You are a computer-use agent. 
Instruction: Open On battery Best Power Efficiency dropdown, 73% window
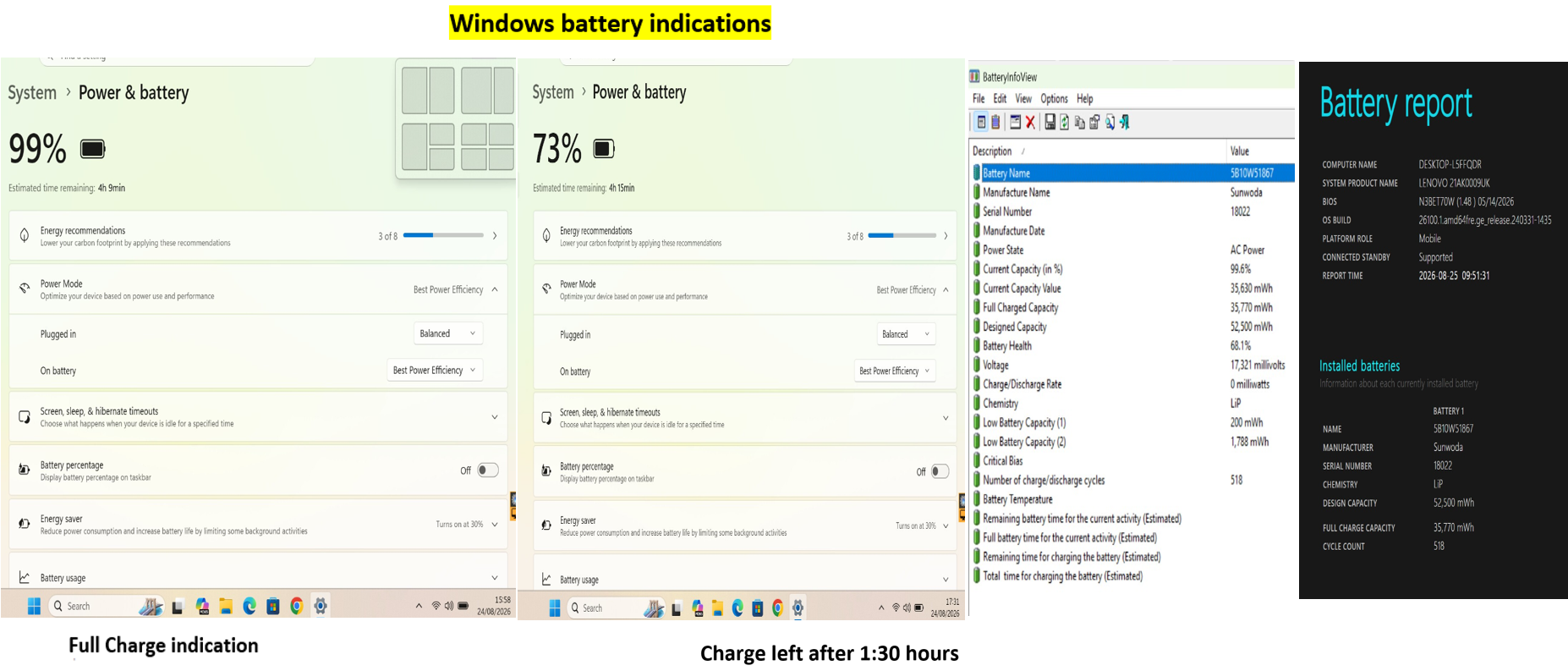(895, 371)
